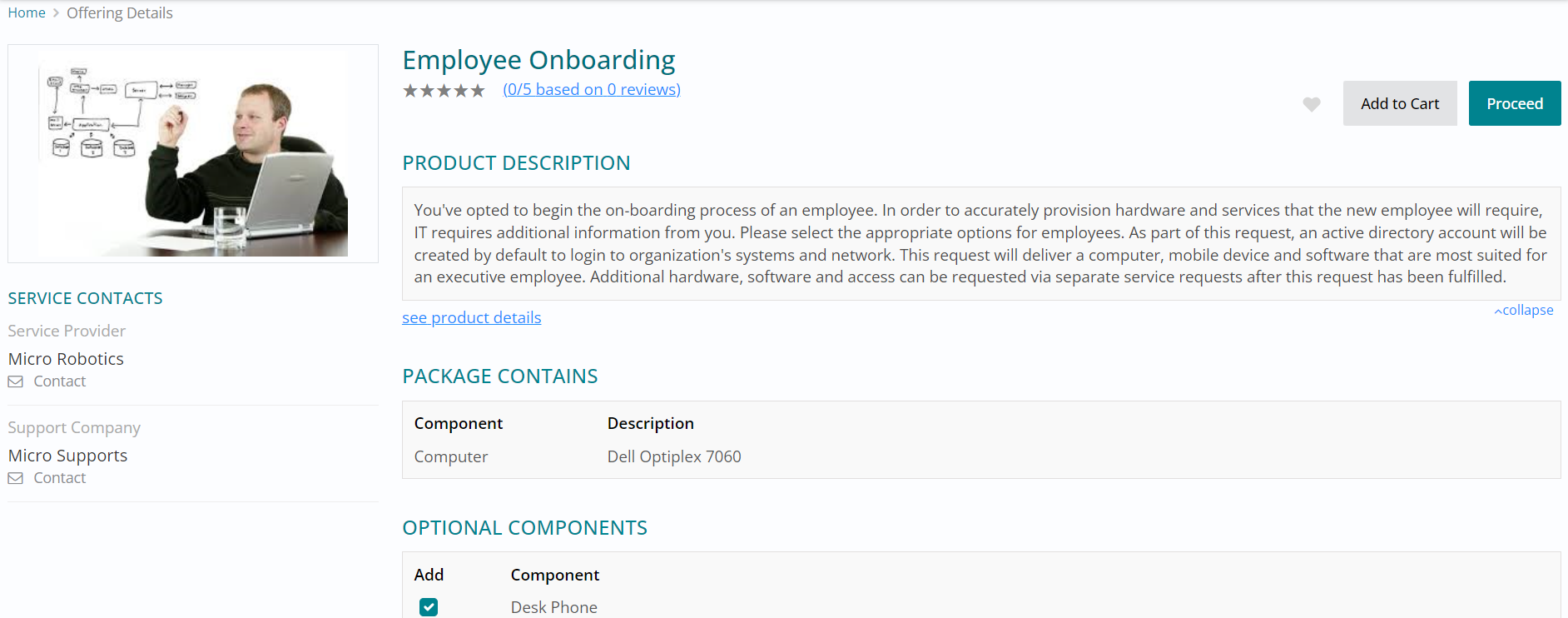Click the Proceed button
This screenshot has width=1568, height=618.
1514,103
